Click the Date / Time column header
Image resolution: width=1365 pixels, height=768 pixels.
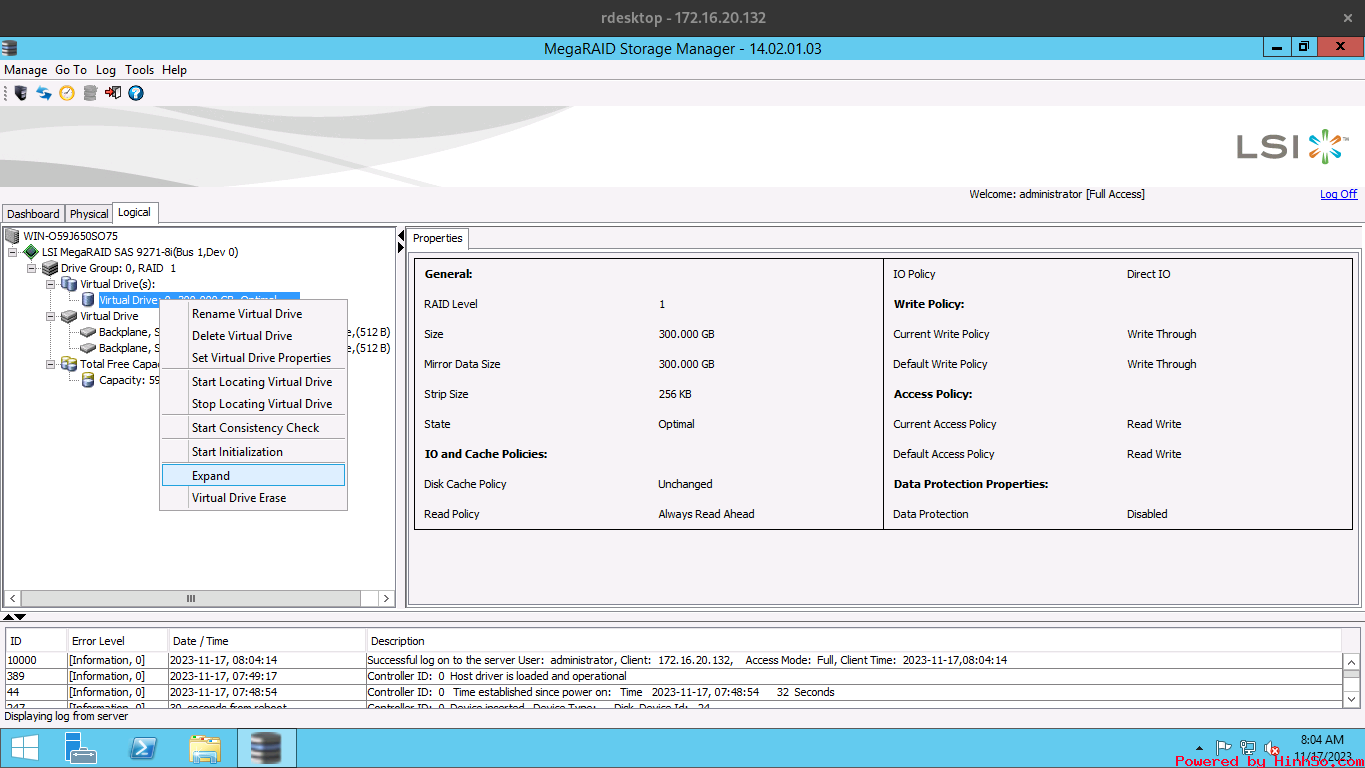(266, 641)
